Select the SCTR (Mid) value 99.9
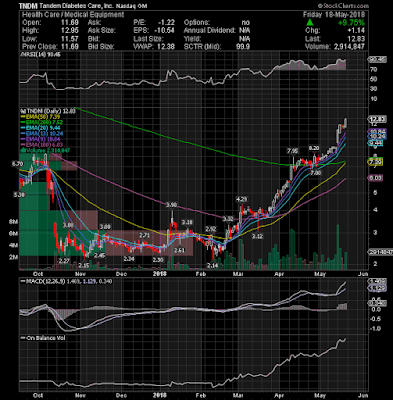 point(243,47)
